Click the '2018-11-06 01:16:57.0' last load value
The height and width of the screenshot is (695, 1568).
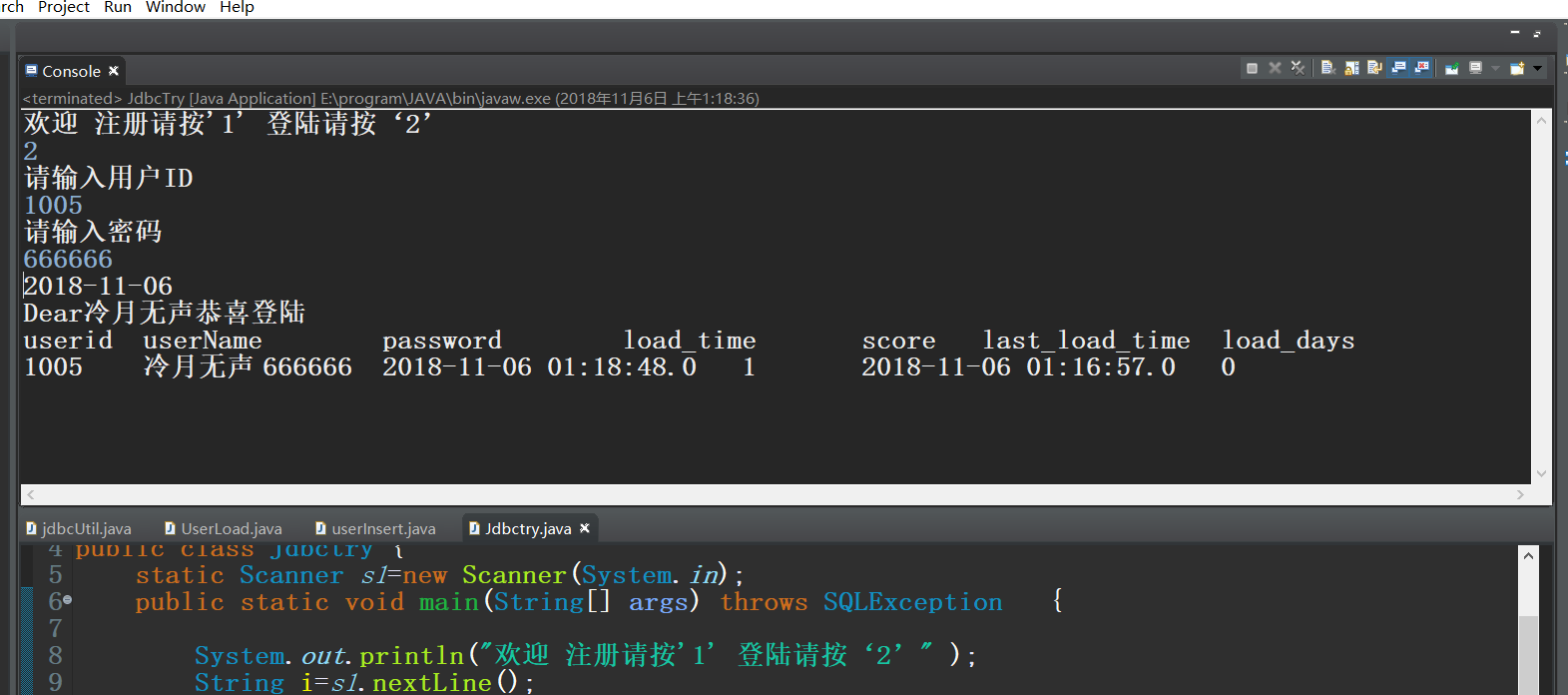(1019, 366)
